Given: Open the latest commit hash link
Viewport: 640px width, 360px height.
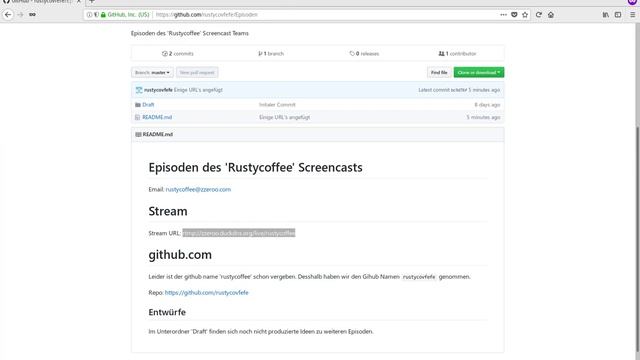Looking at the screenshot, I should [459, 90].
